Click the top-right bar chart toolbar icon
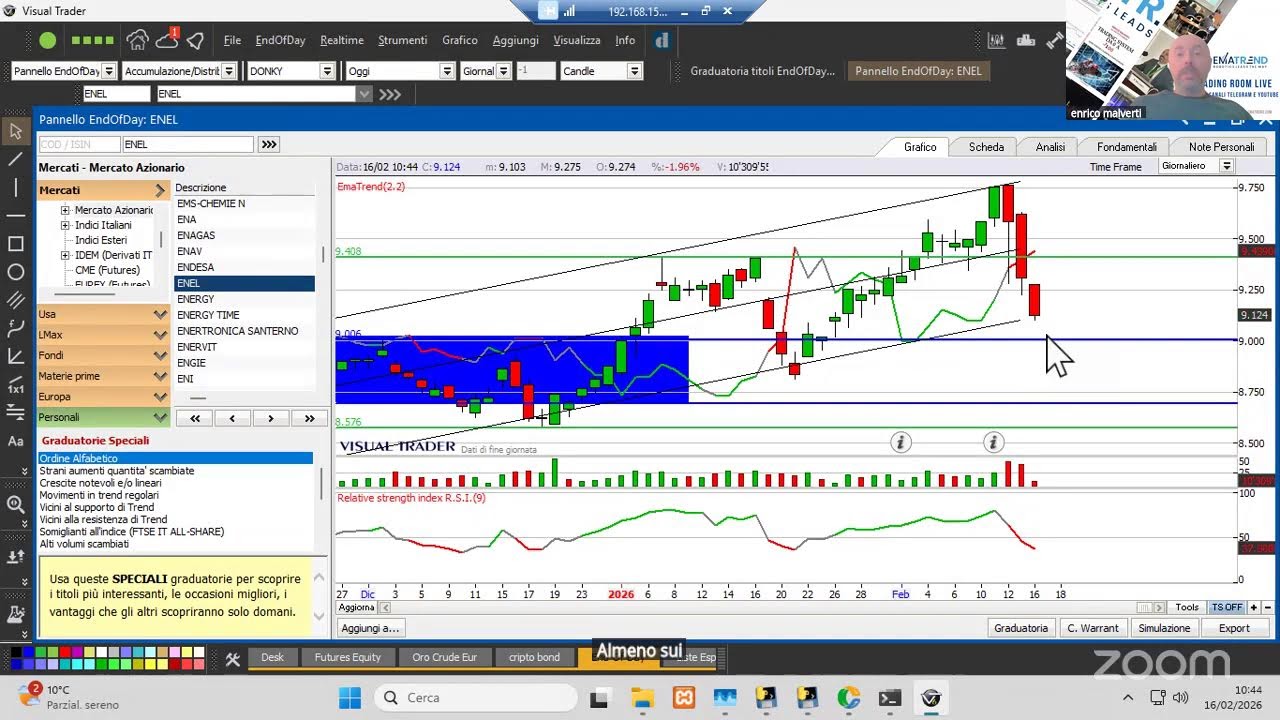The image size is (1280, 720). pyautogui.click(x=996, y=41)
